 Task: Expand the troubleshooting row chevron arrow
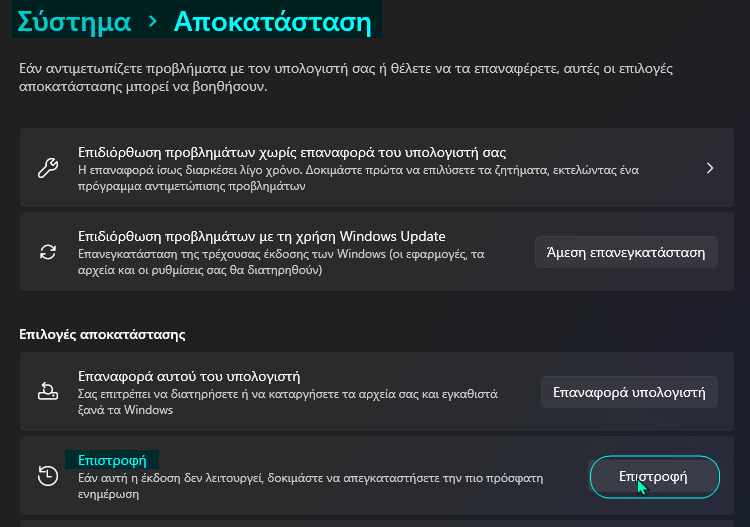pyautogui.click(x=710, y=168)
